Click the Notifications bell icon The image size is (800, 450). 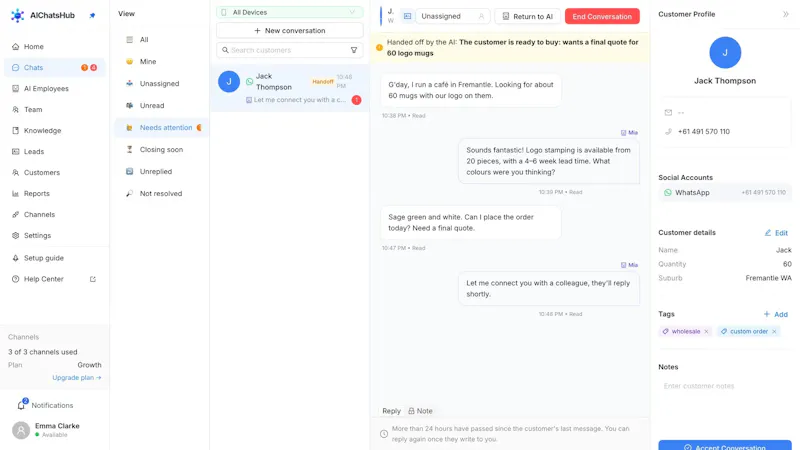click(x=21, y=405)
